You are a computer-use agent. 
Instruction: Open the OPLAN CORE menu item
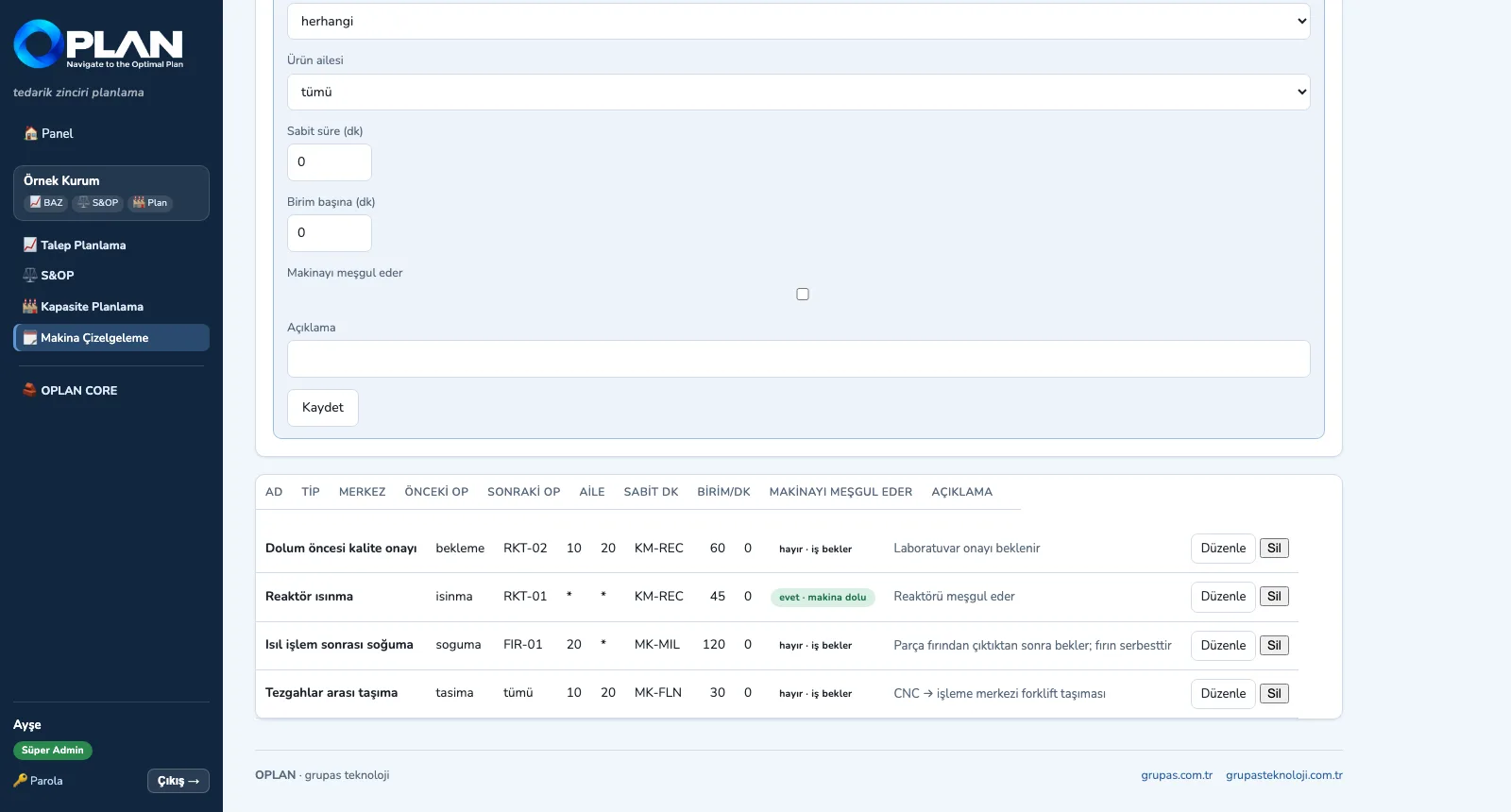pos(111,390)
